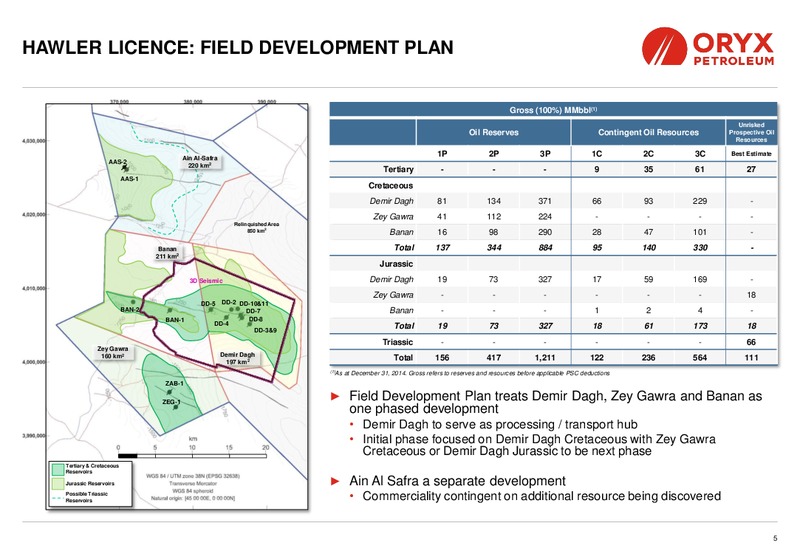
Task: Click the slide title Hawler Licence: Field Development Plan
Action: [238, 47]
